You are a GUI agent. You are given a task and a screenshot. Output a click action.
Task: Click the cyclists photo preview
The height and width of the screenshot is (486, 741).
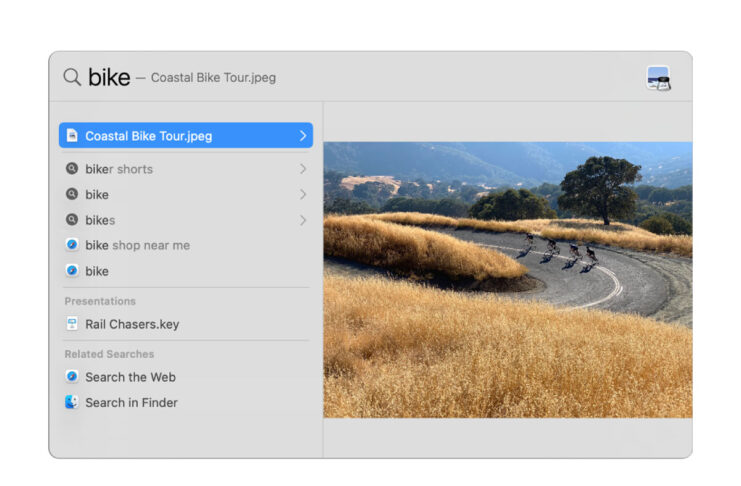click(x=508, y=280)
